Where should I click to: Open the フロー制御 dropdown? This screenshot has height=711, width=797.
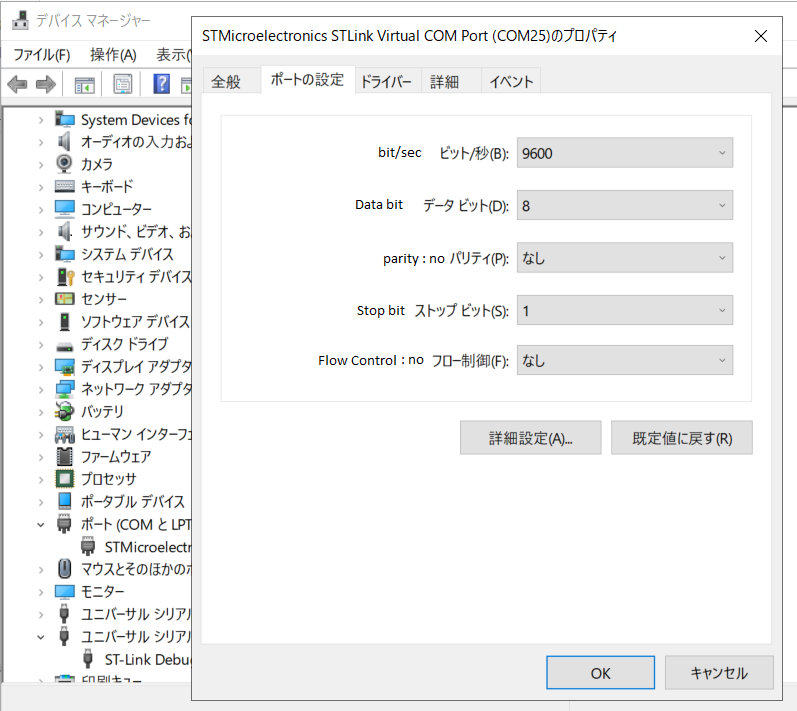pyautogui.click(x=625, y=360)
